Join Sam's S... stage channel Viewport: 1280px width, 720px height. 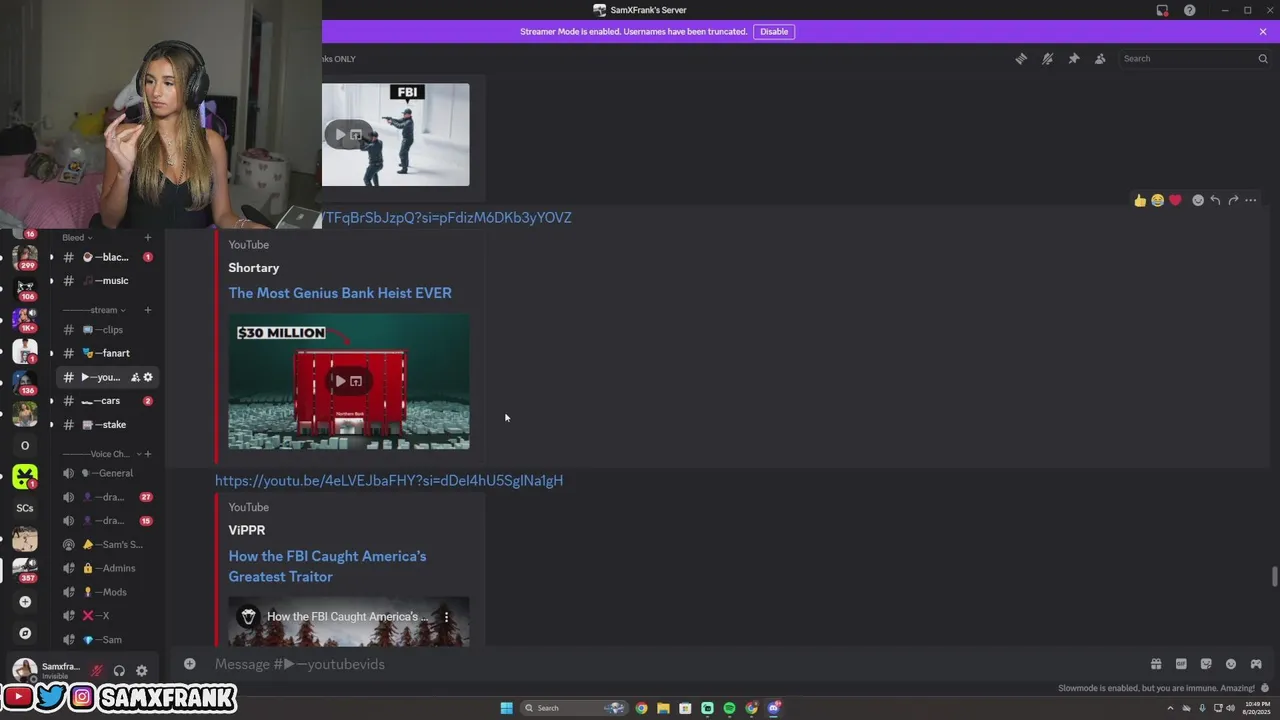[106, 545]
